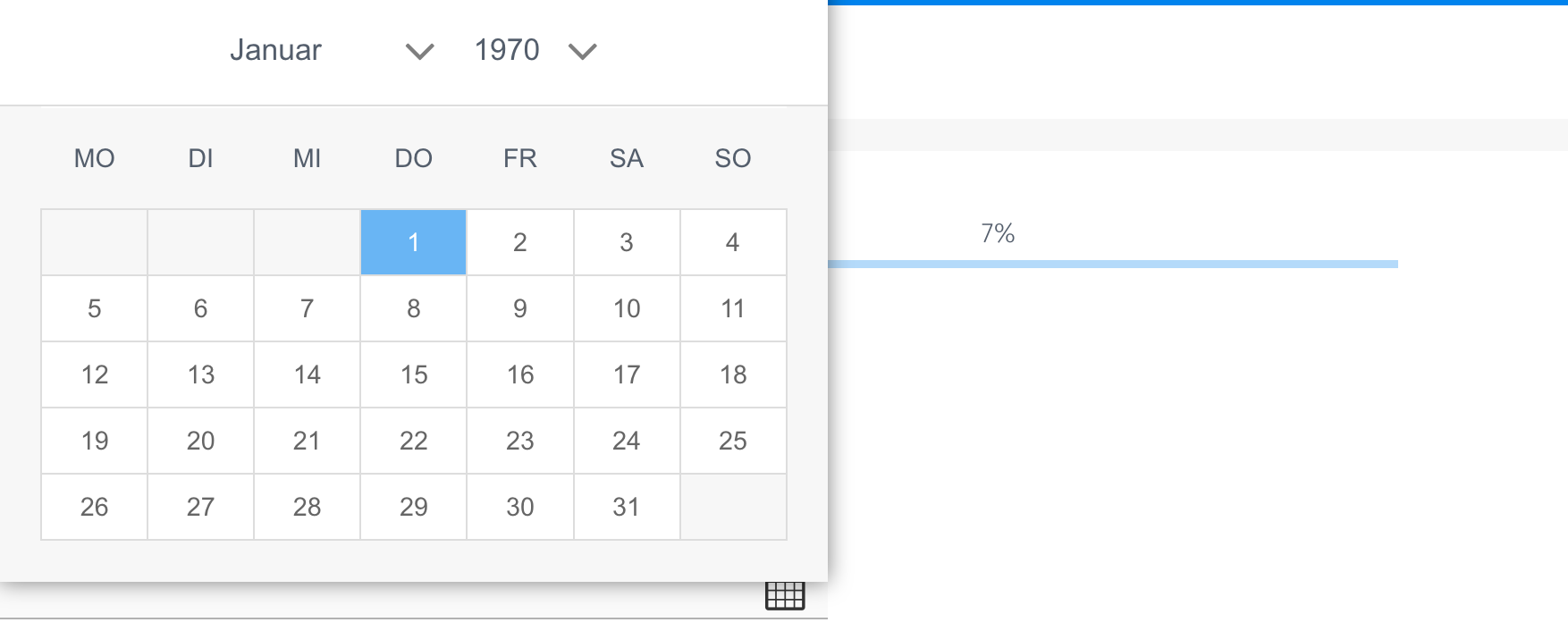Viewport: 1568px width, 631px height.
Task: Select January 22 in the calendar
Action: [x=413, y=440]
